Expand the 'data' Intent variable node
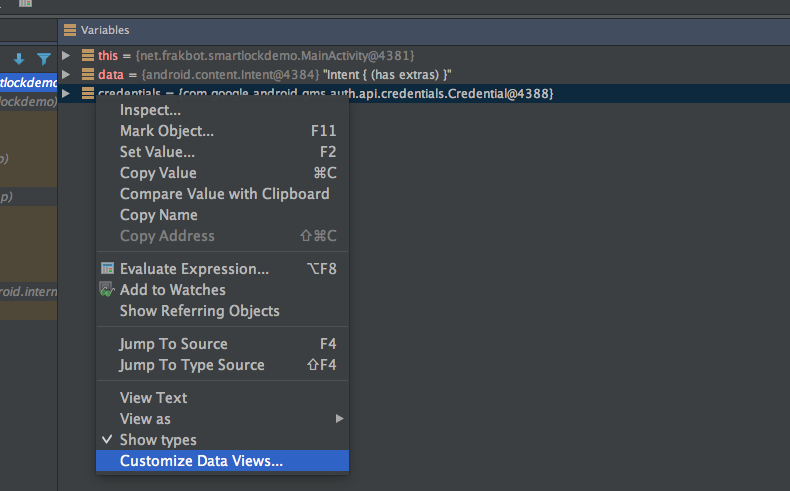The height and width of the screenshot is (491, 790). tap(66, 75)
